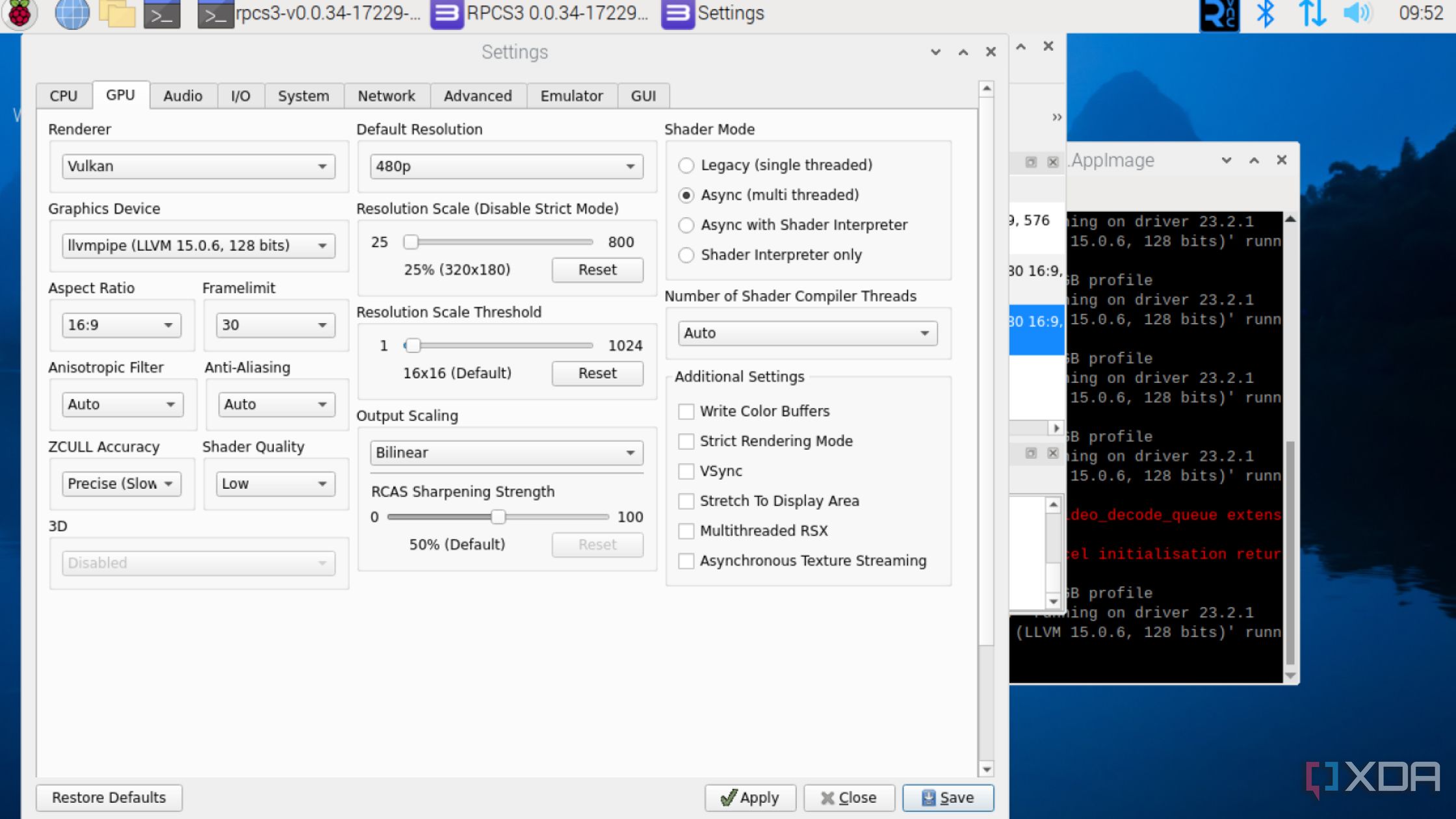Switch to the Advanced tab
Viewport: 1456px width, 819px height.
pos(478,96)
